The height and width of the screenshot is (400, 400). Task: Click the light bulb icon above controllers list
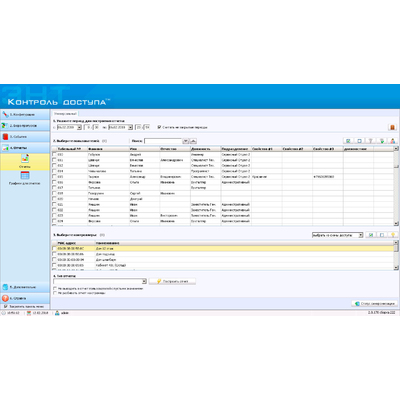[x=393, y=235]
